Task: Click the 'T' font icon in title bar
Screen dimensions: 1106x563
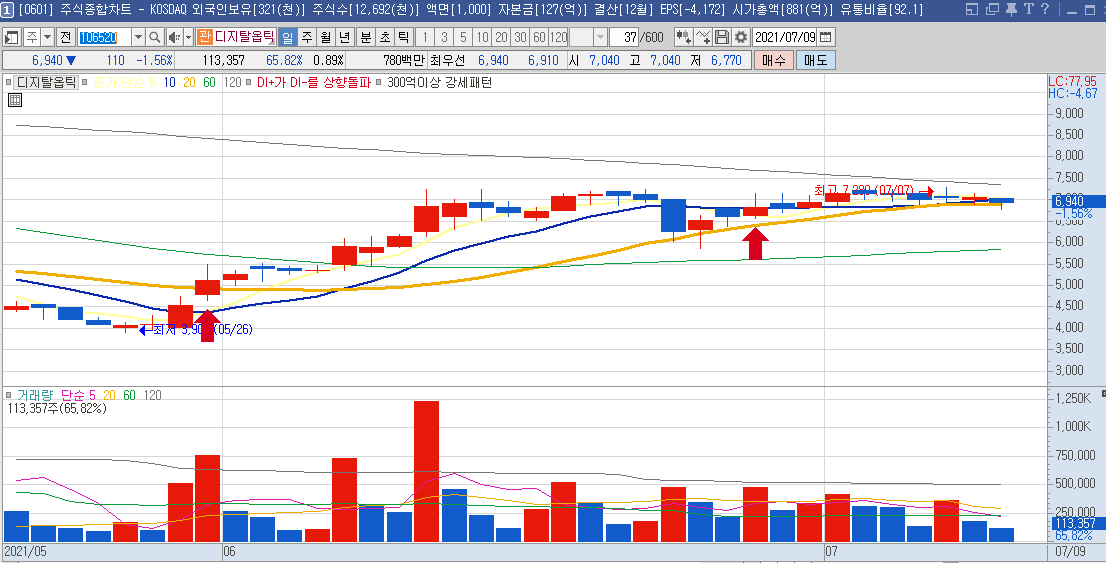Action: [1028, 9]
